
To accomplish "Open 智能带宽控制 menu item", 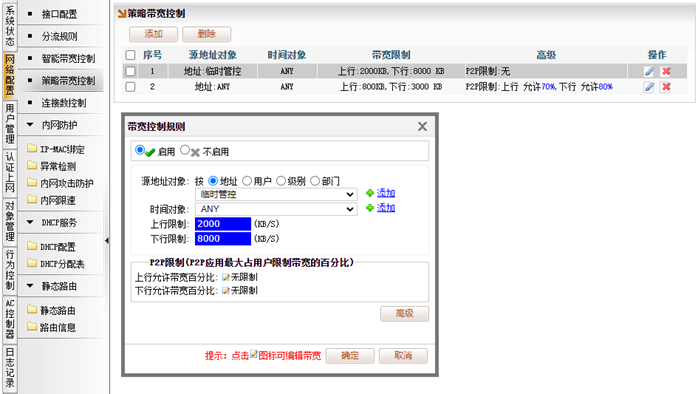I will pos(68,59).
